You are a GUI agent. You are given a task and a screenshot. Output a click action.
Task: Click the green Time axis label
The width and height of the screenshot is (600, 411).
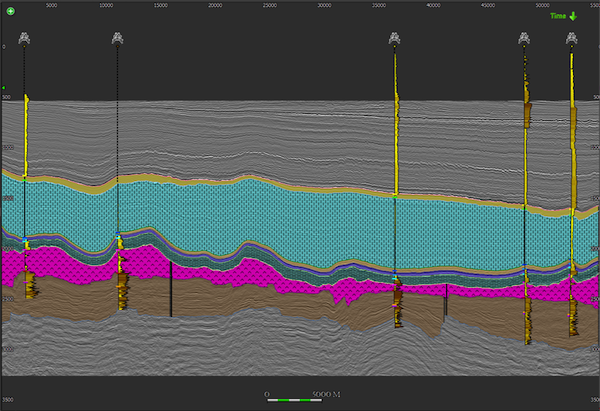[558, 16]
